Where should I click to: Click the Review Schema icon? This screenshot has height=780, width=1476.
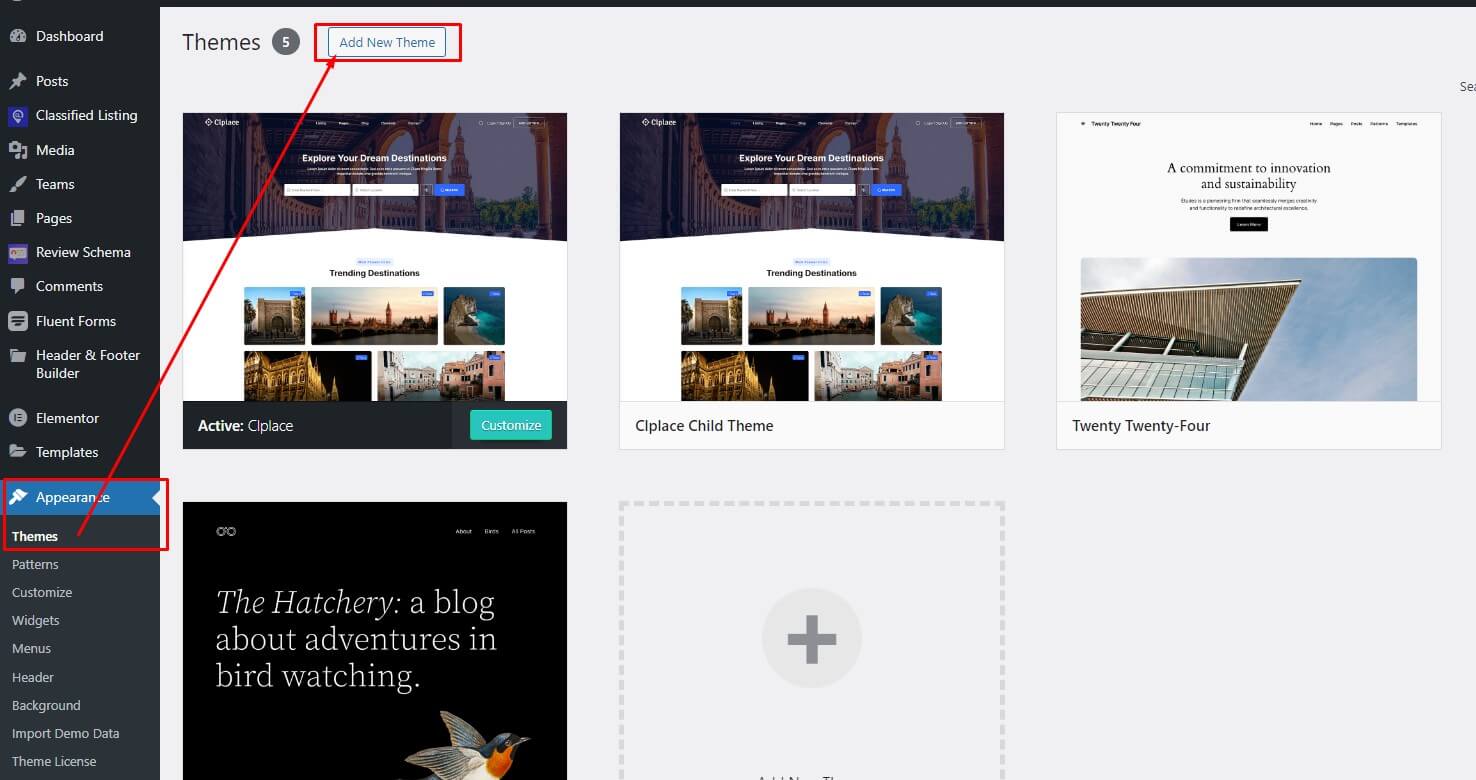tap(18, 252)
